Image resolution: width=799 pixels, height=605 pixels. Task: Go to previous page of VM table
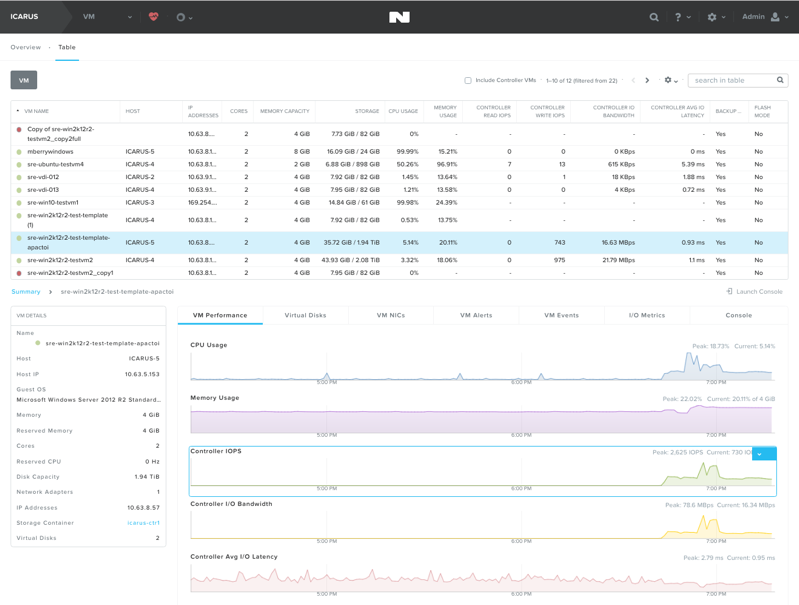point(633,81)
